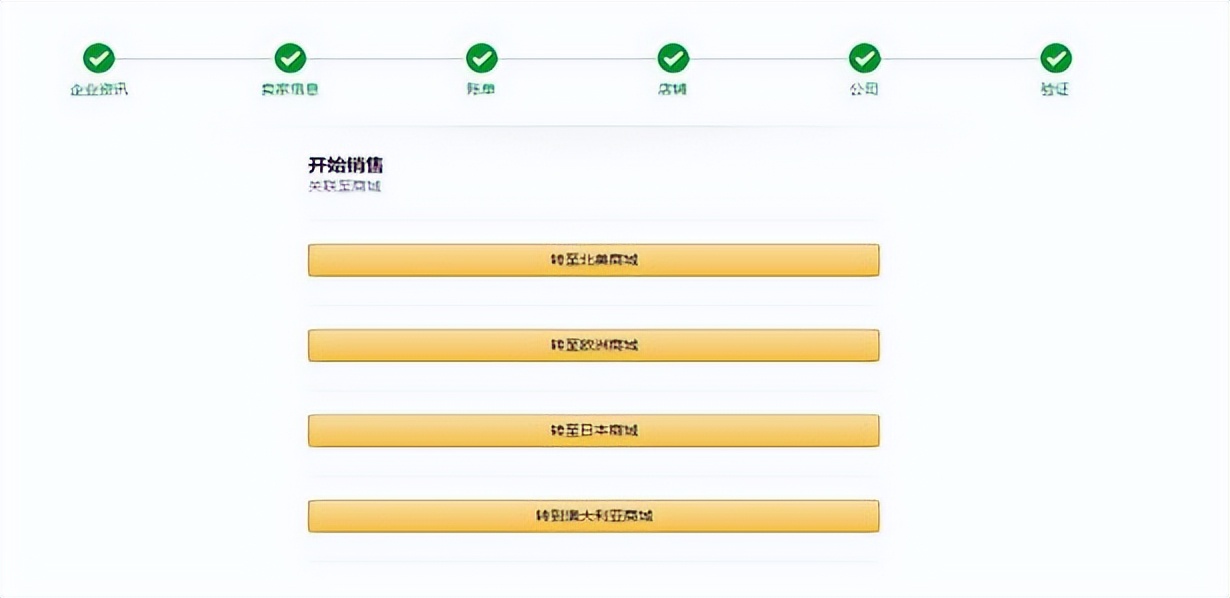Select the first completed progress step icon

pos(97,58)
